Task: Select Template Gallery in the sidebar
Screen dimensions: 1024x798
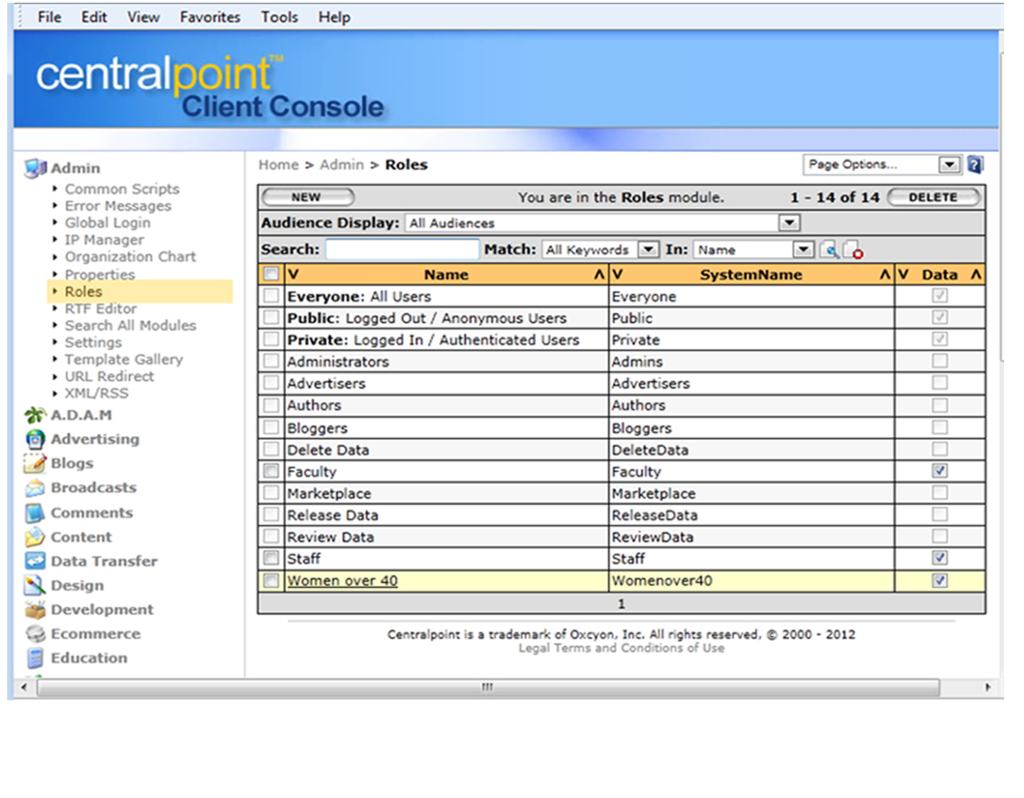Action: click(x=124, y=359)
